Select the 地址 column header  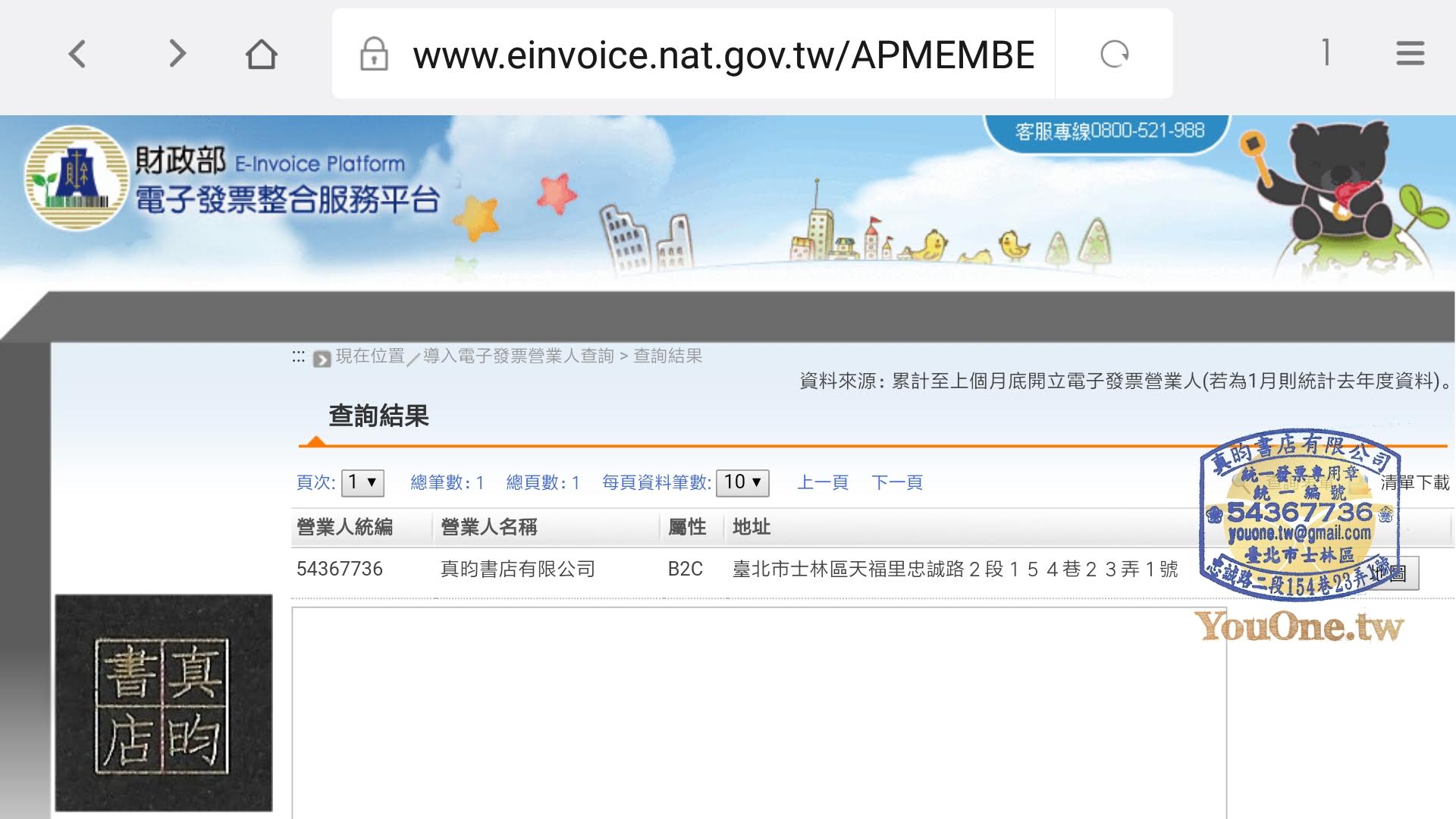pyautogui.click(x=752, y=527)
